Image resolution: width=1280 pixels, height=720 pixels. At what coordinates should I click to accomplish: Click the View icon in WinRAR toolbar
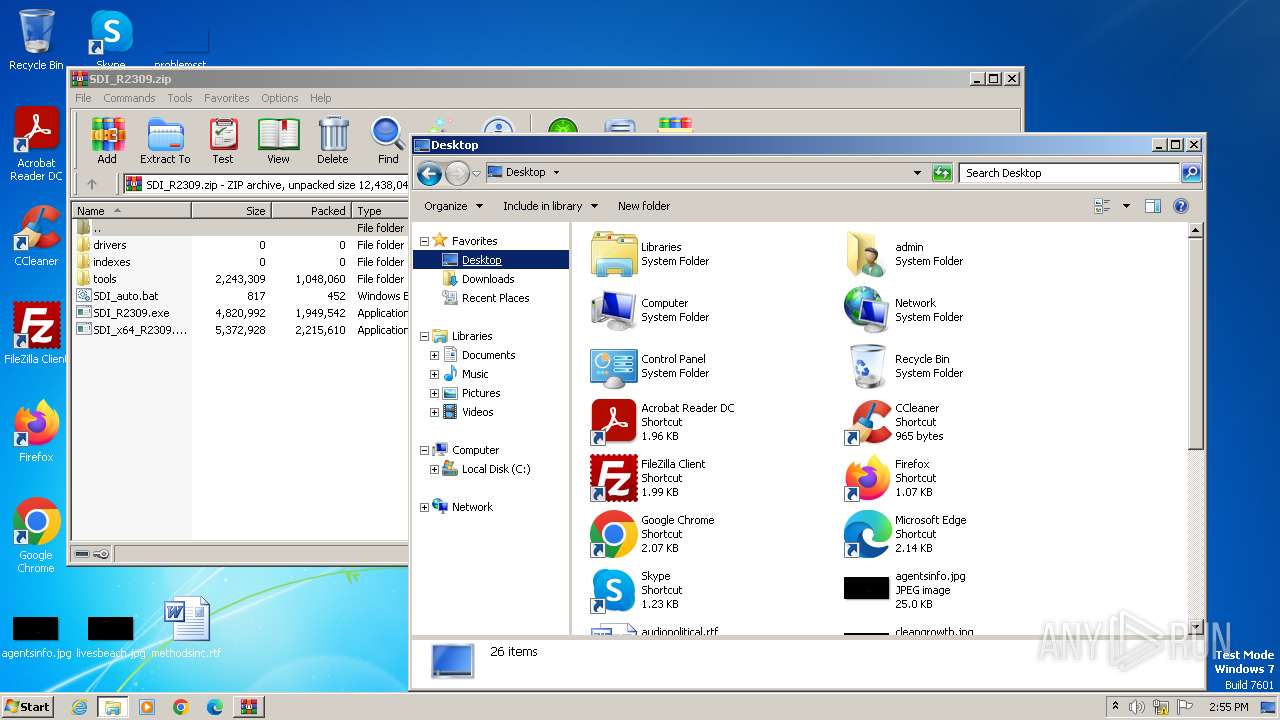tap(279, 141)
